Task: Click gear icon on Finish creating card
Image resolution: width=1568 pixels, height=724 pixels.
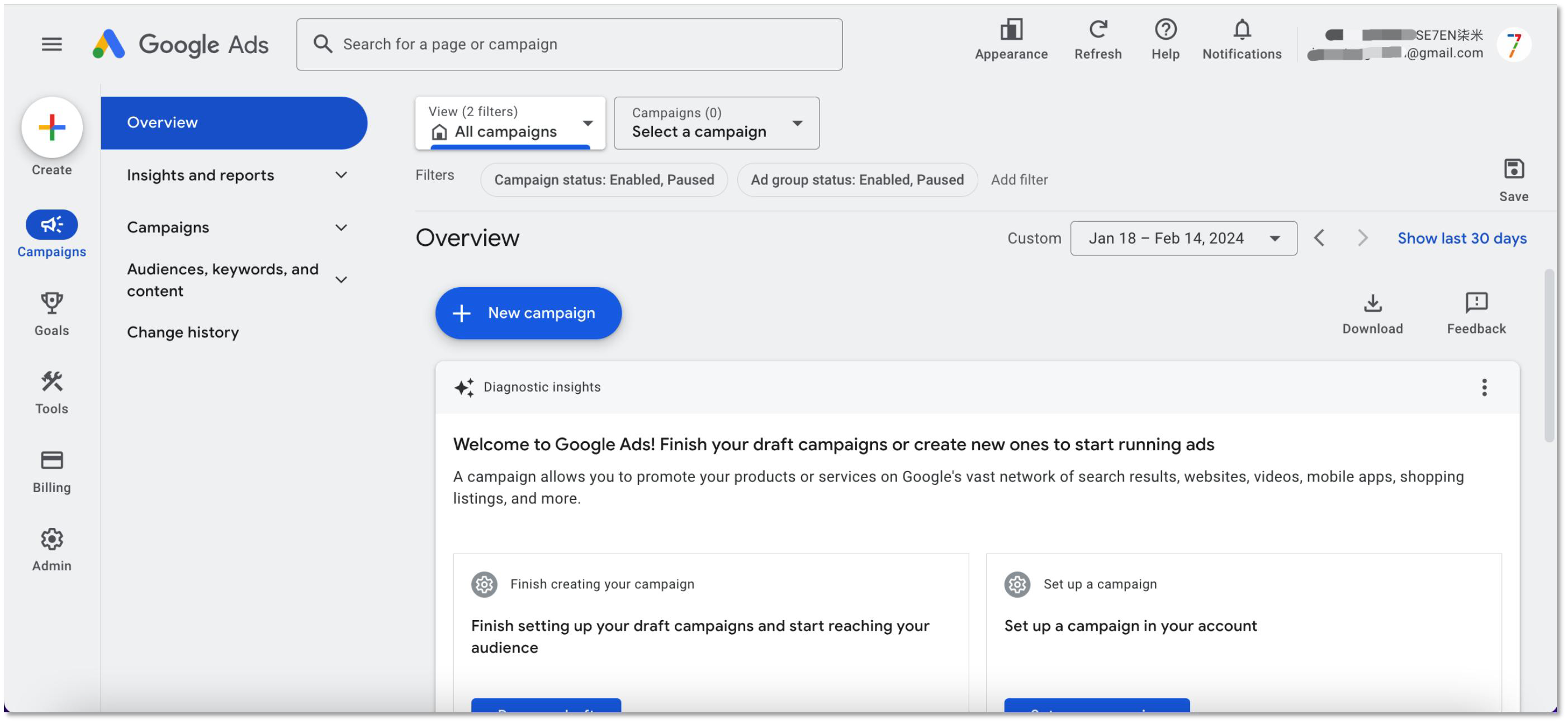Action: pos(484,585)
